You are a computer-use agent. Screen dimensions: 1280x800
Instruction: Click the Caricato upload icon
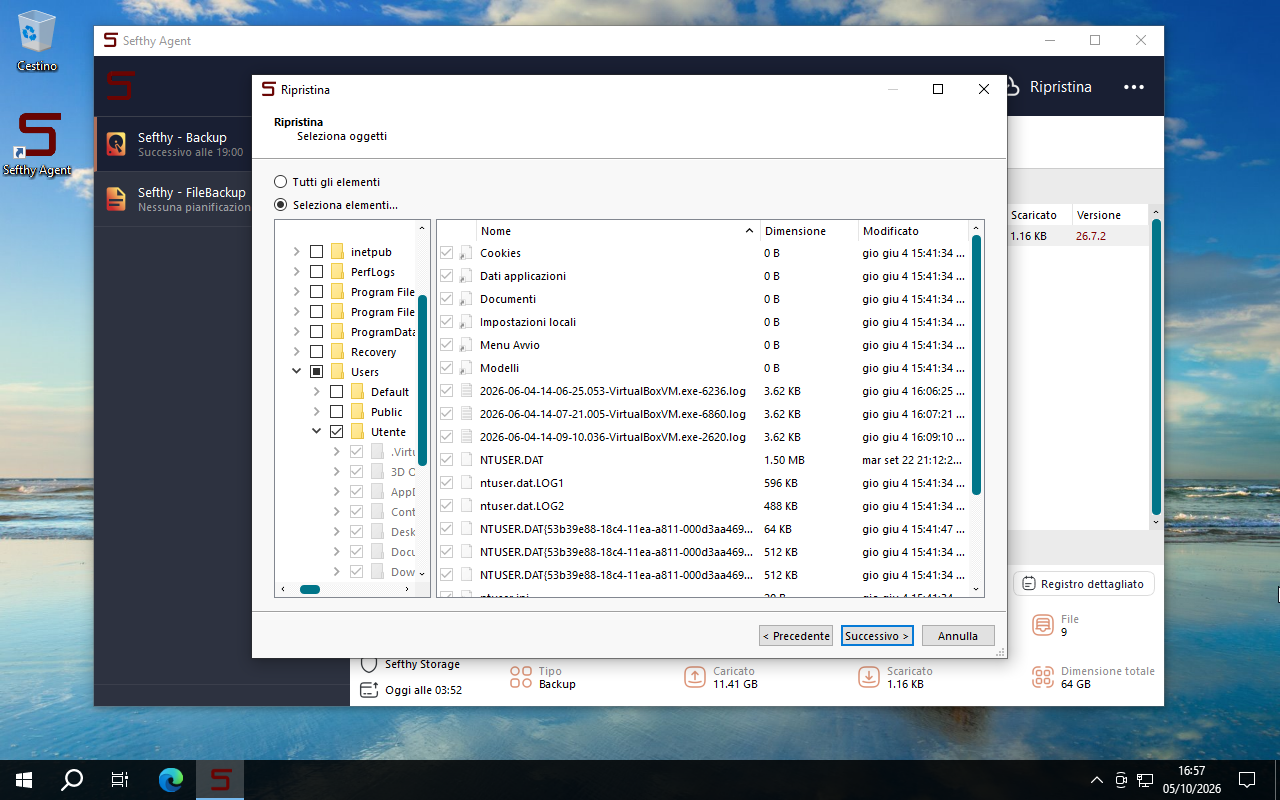click(695, 677)
